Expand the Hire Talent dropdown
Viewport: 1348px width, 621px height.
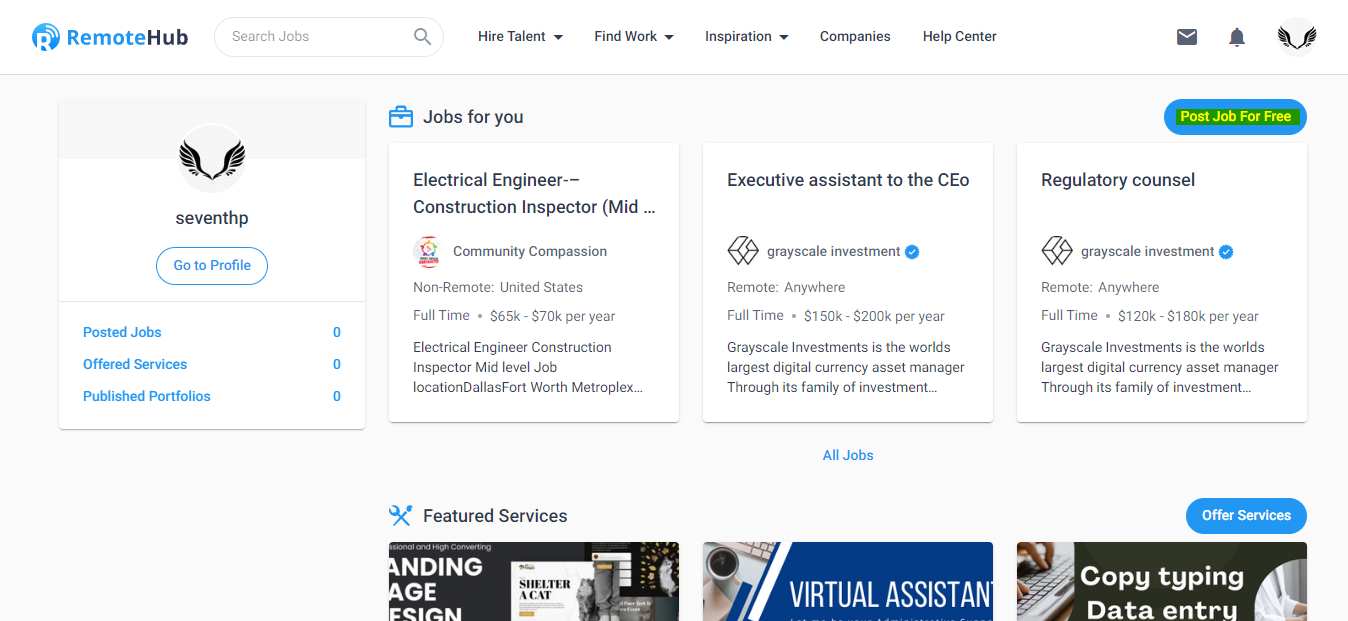(x=520, y=37)
